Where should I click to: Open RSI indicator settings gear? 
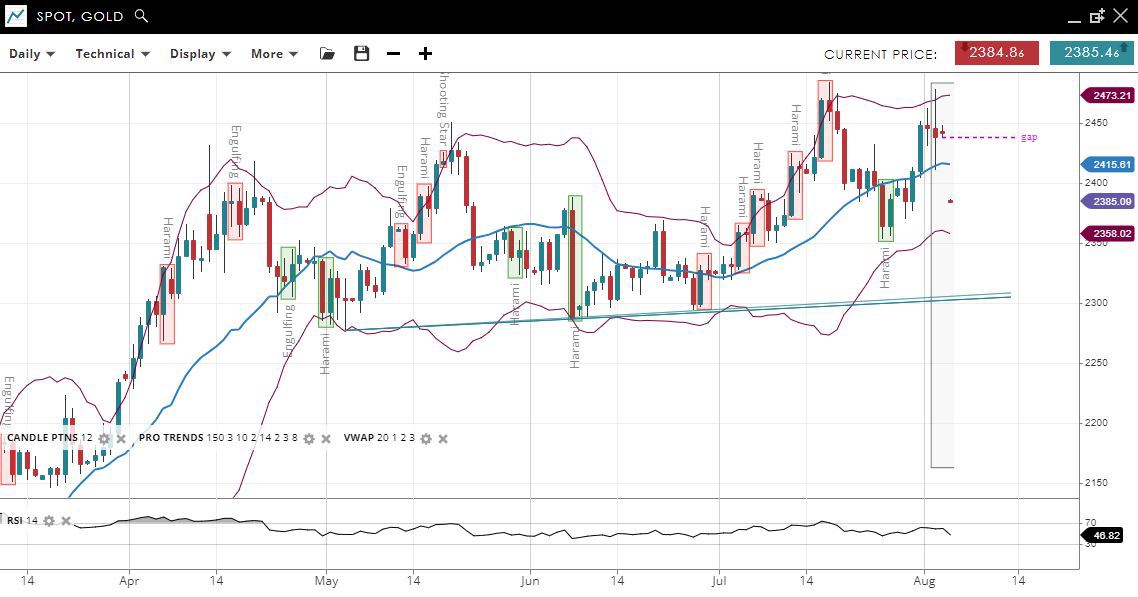coord(49,521)
